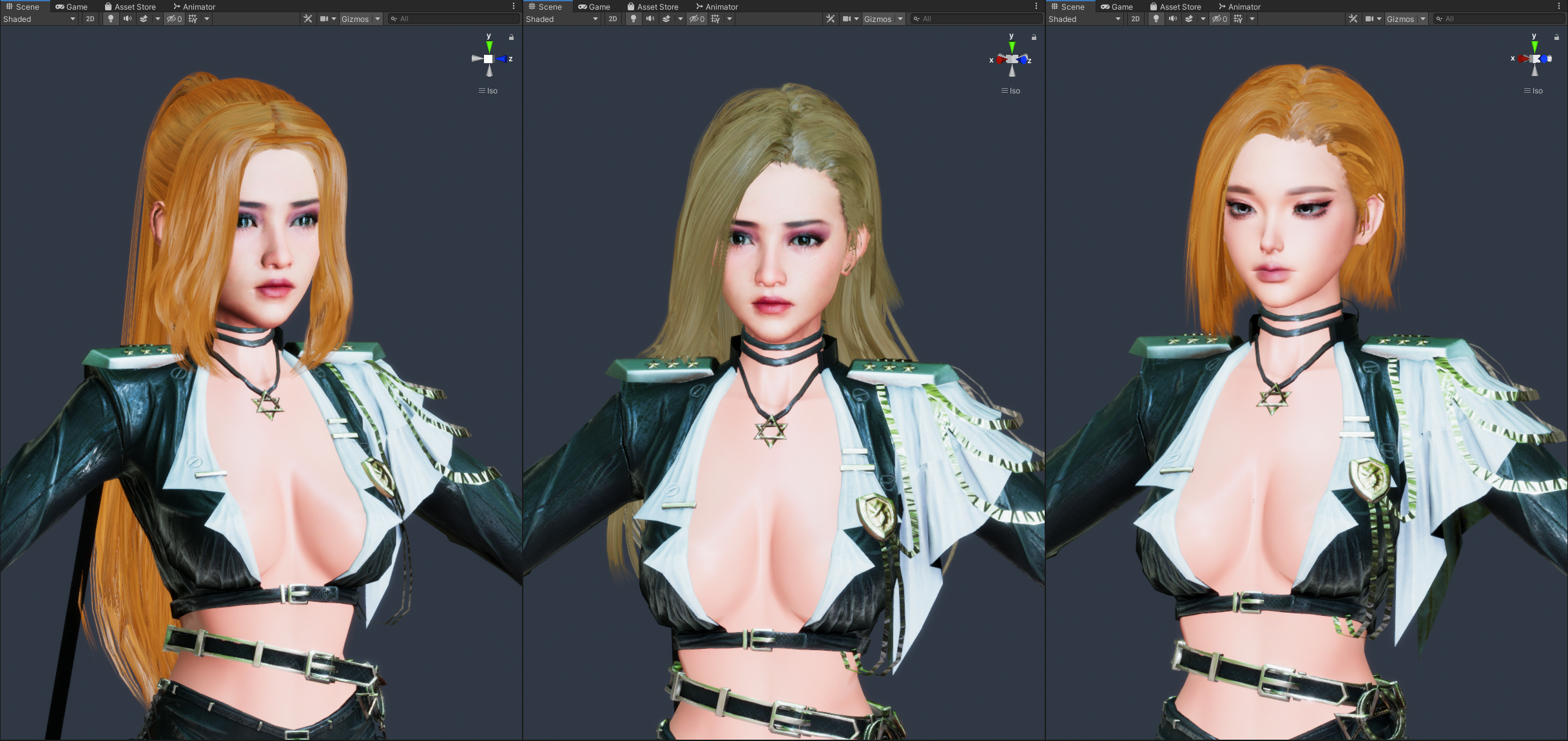1568x741 pixels.
Task: Expand Gizmos dropdown arrow in middle view
Action: (x=900, y=19)
